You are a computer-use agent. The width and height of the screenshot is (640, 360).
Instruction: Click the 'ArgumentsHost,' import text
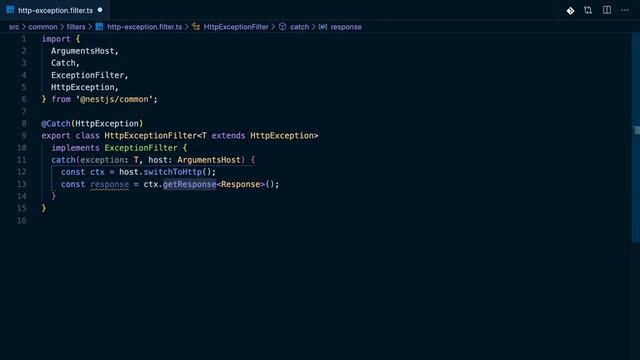pos(84,51)
